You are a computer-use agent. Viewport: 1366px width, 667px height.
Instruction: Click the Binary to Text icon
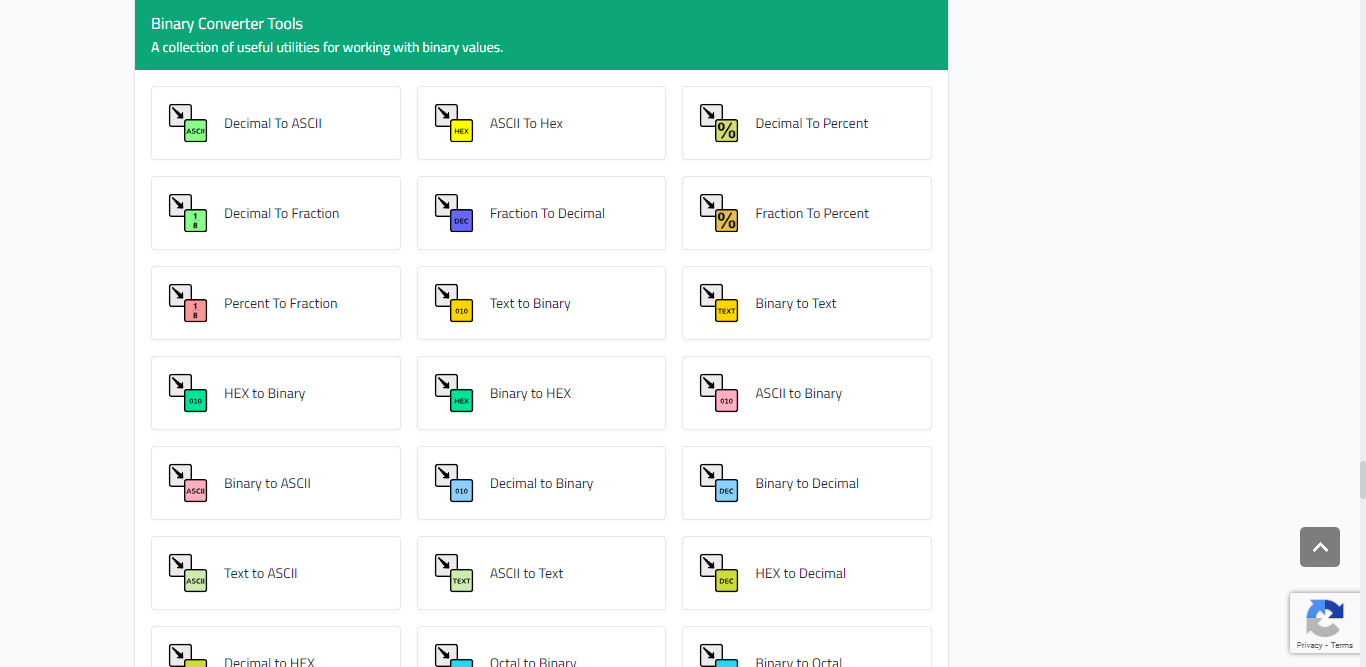click(719, 303)
